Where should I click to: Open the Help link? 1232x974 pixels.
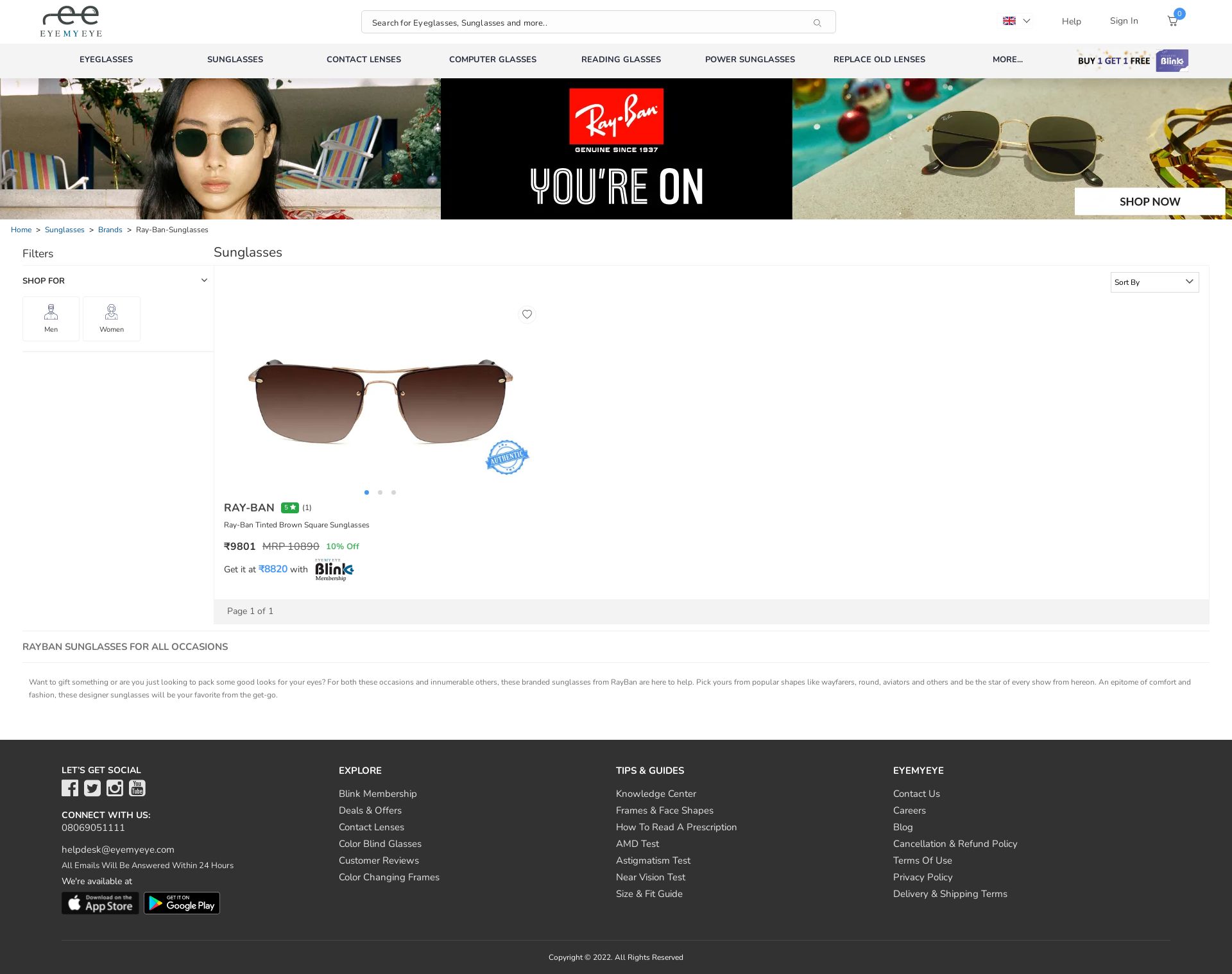1072,22
